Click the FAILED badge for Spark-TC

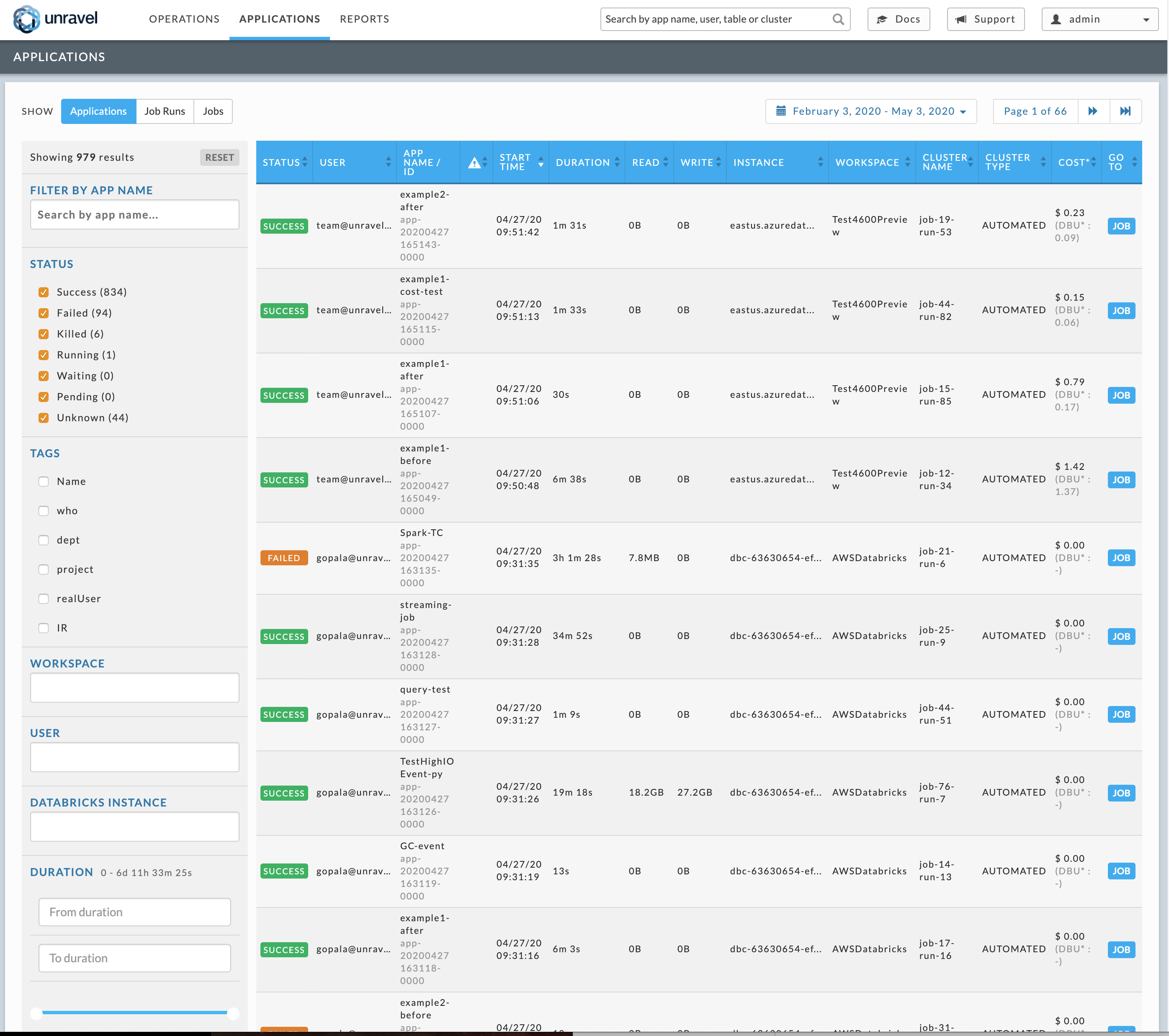(284, 558)
